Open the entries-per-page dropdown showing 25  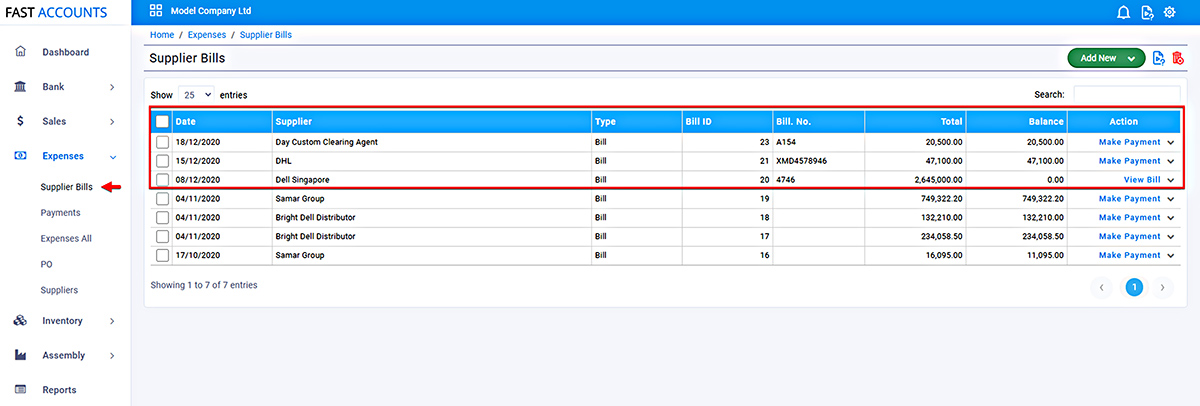[x=197, y=94]
